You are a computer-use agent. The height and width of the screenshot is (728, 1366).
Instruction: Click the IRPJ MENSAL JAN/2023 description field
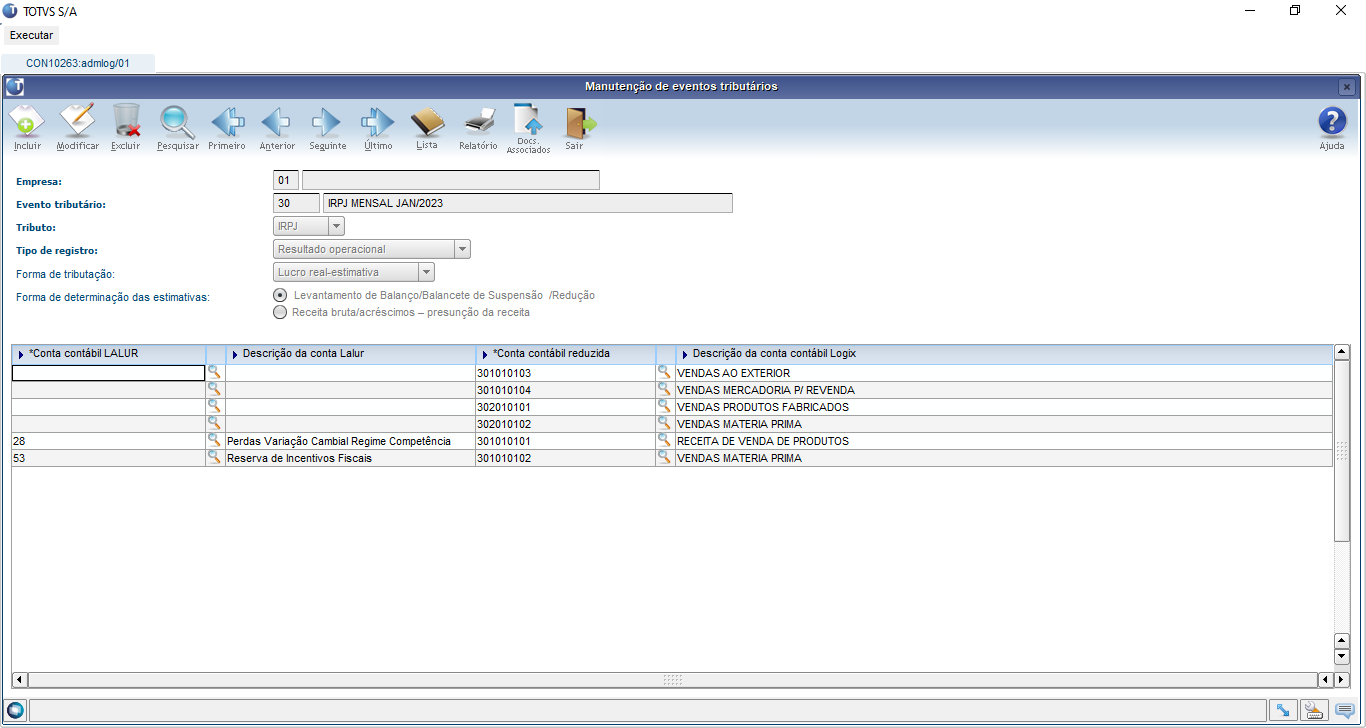click(528, 203)
